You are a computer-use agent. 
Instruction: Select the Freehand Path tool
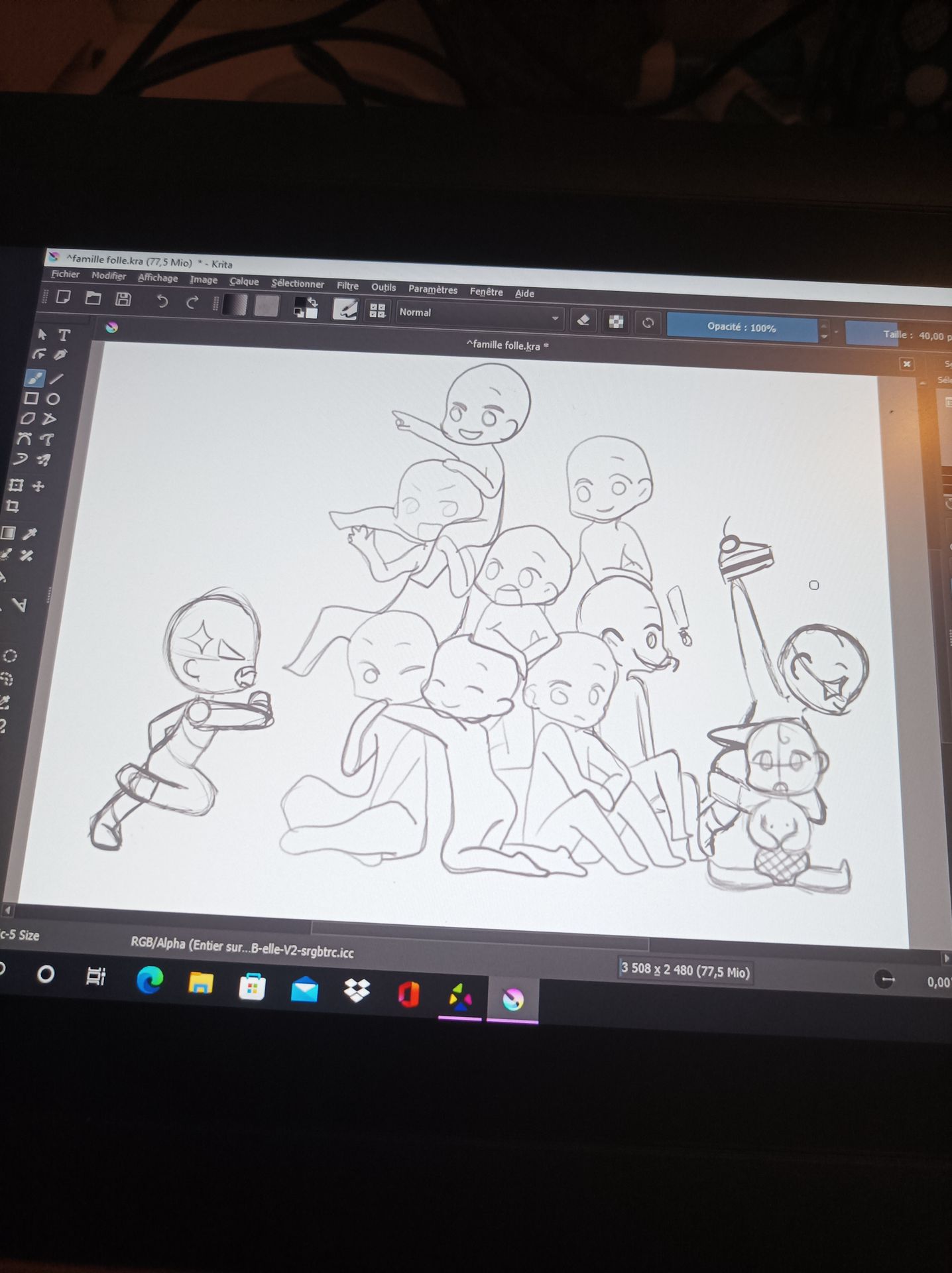tap(46, 439)
